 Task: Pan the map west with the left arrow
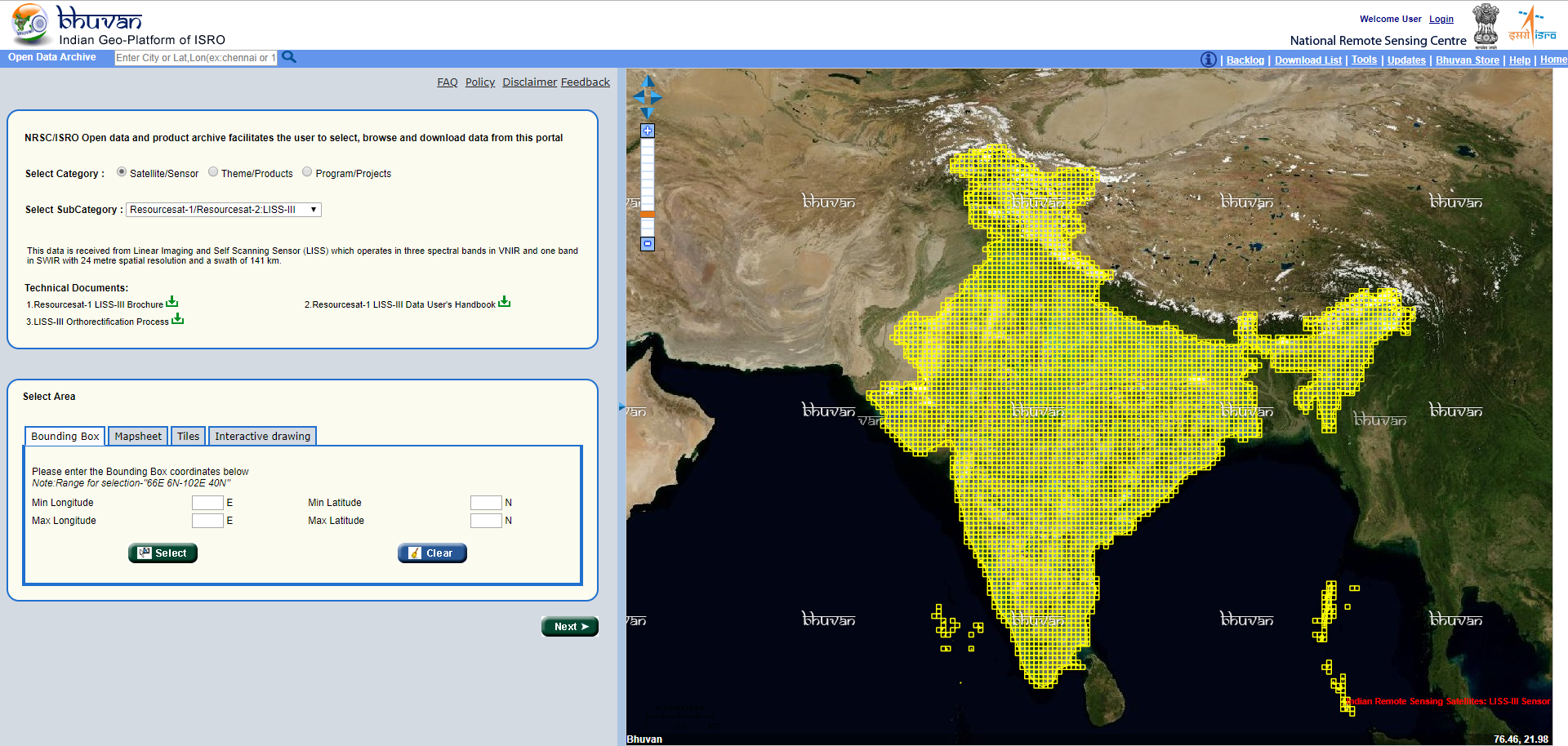click(639, 97)
